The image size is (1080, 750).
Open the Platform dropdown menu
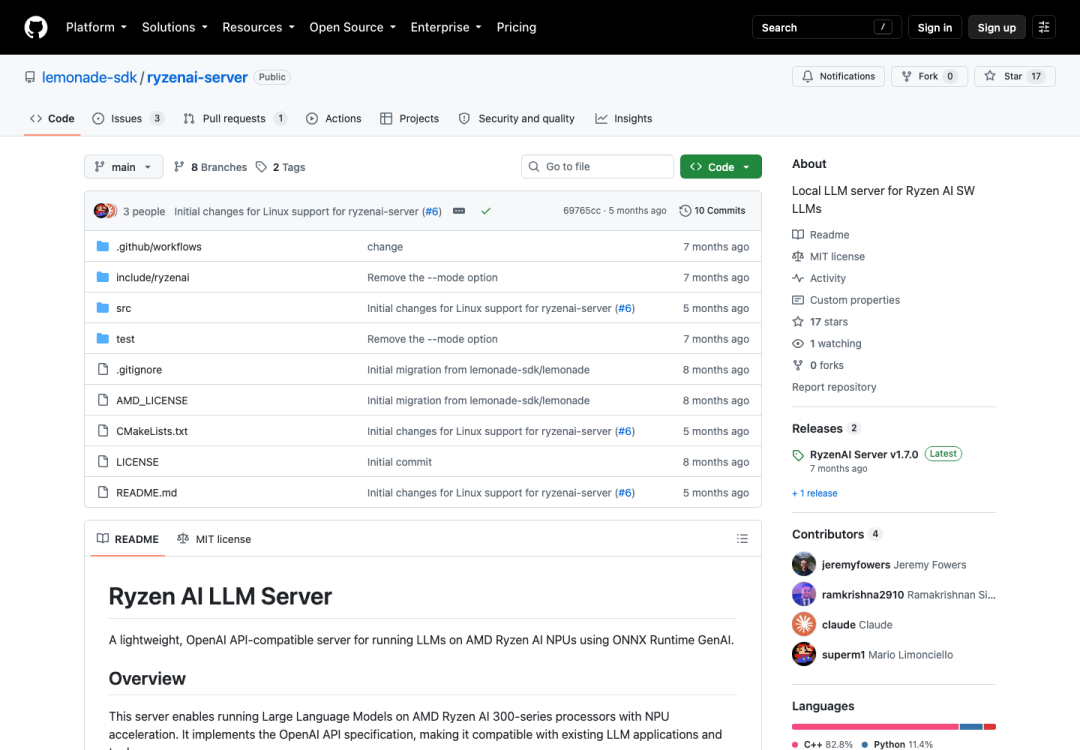click(x=96, y=28)
